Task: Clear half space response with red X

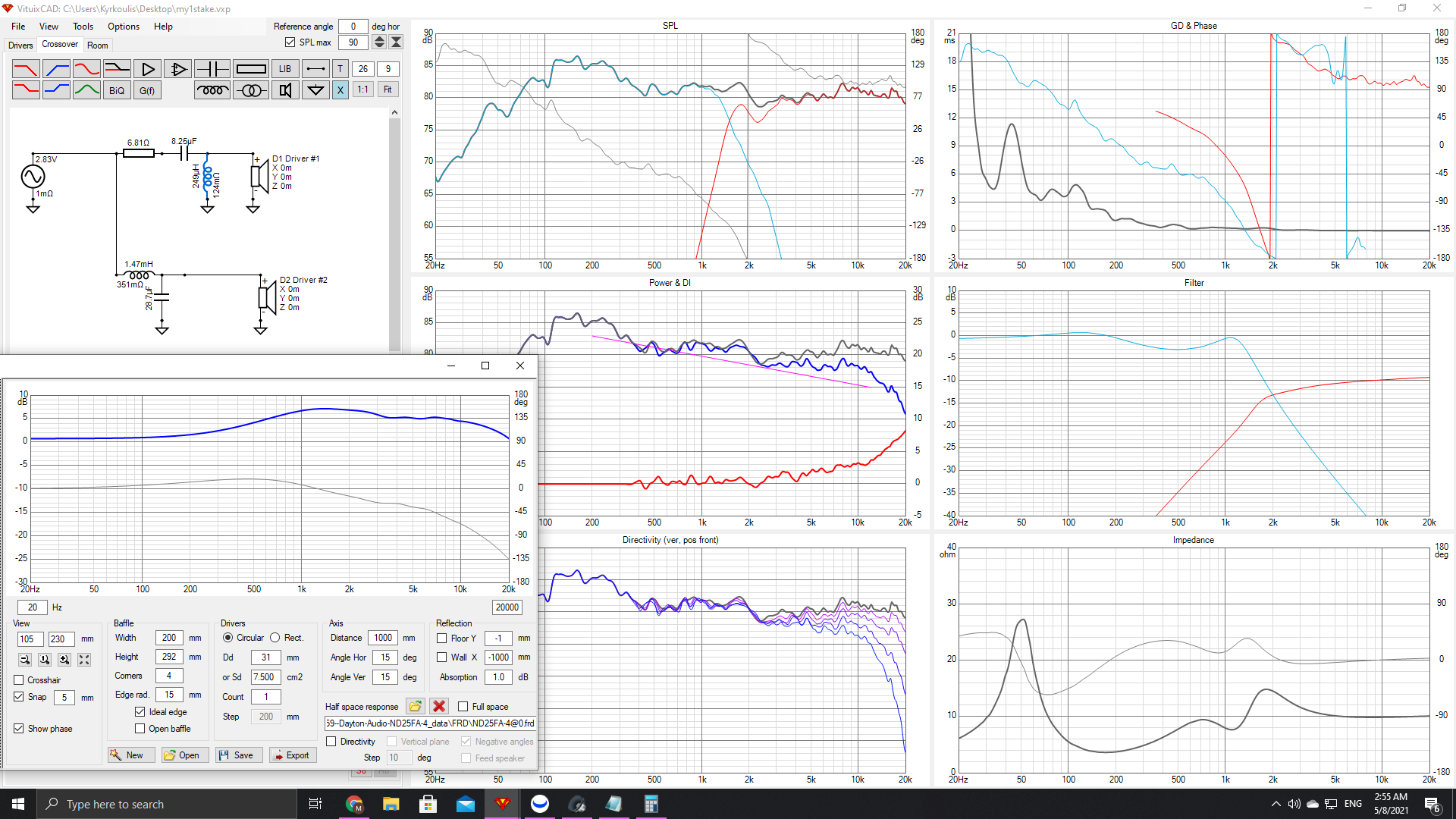Action: coord(439,706)
